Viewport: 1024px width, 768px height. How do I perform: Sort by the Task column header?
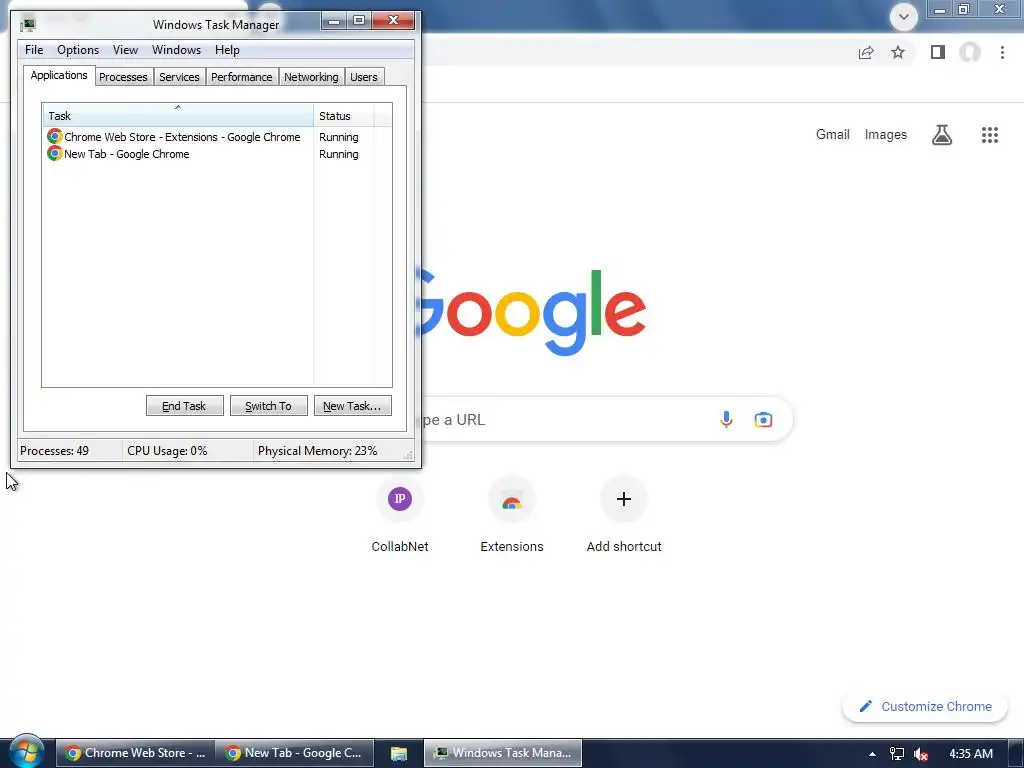(178, 116)
